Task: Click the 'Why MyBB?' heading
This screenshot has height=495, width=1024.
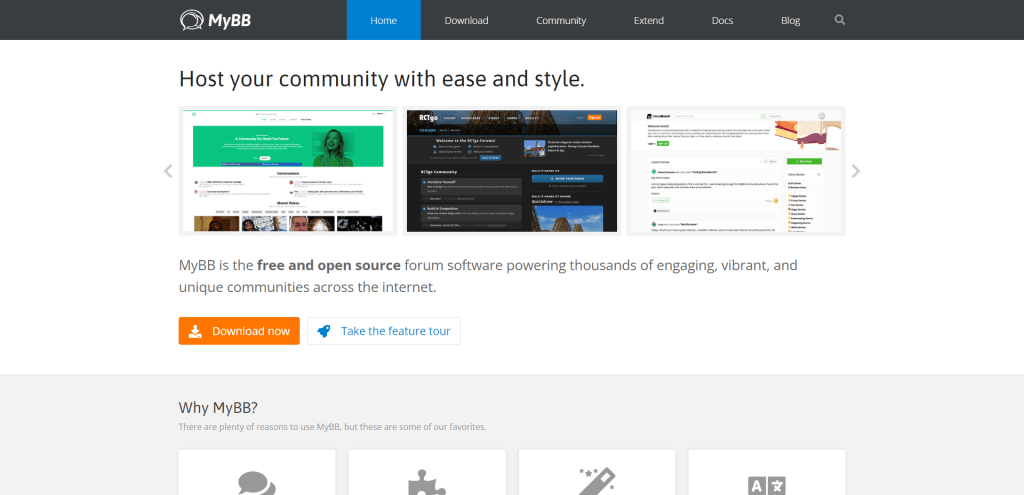Action: 218,408
